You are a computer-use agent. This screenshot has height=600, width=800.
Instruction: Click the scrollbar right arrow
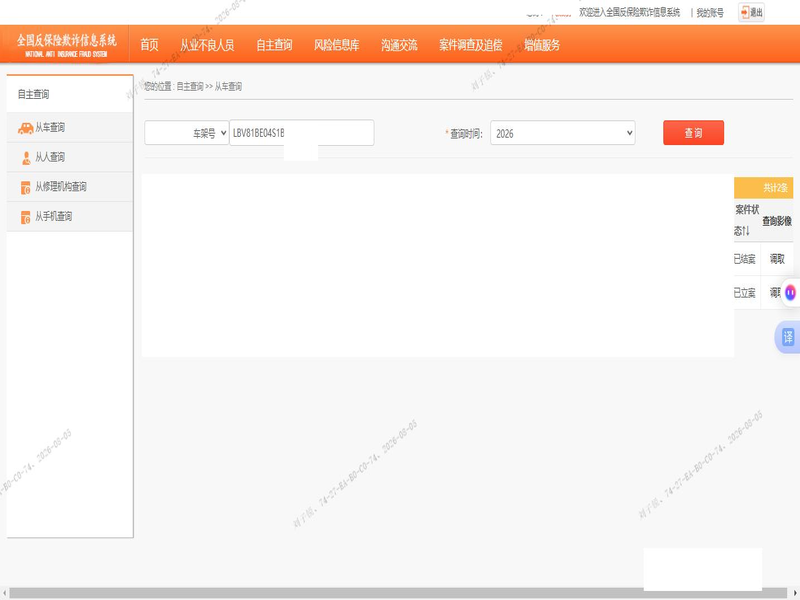click(x=794, y=593)
